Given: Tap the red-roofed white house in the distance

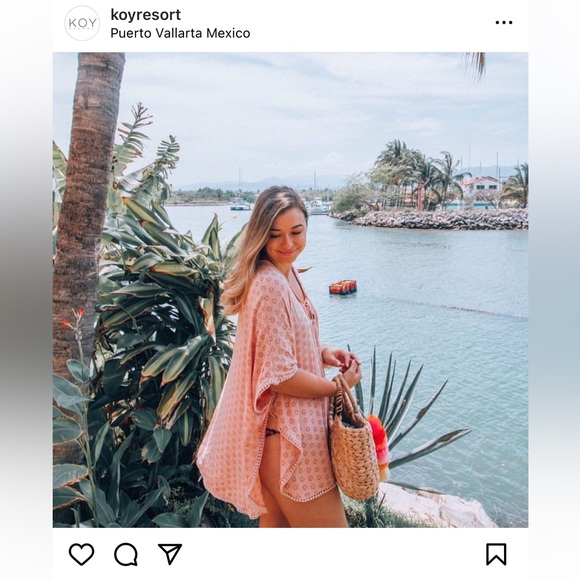Looking at the screenshot, I should click(480, 185).
